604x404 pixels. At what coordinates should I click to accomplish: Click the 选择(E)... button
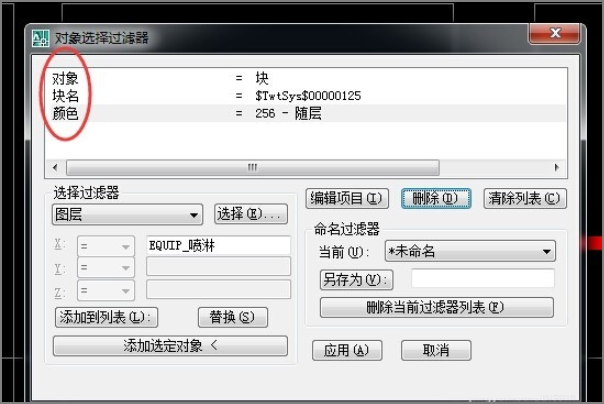(x=251, y=214)
